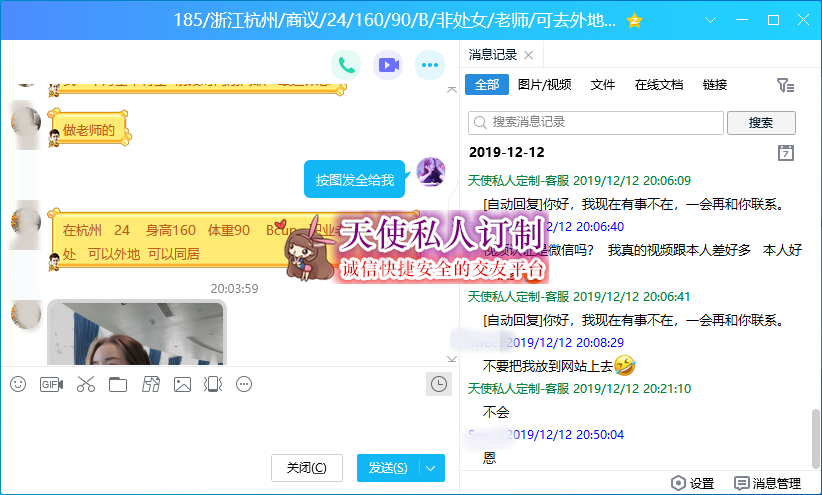Insert a picture with the image icon

(x=182, y=384)
